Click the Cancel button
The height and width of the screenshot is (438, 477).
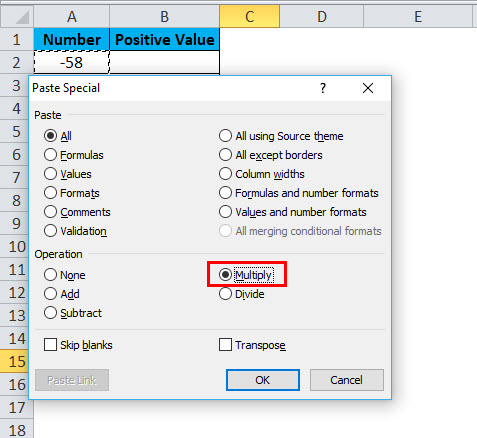(347, 380)
